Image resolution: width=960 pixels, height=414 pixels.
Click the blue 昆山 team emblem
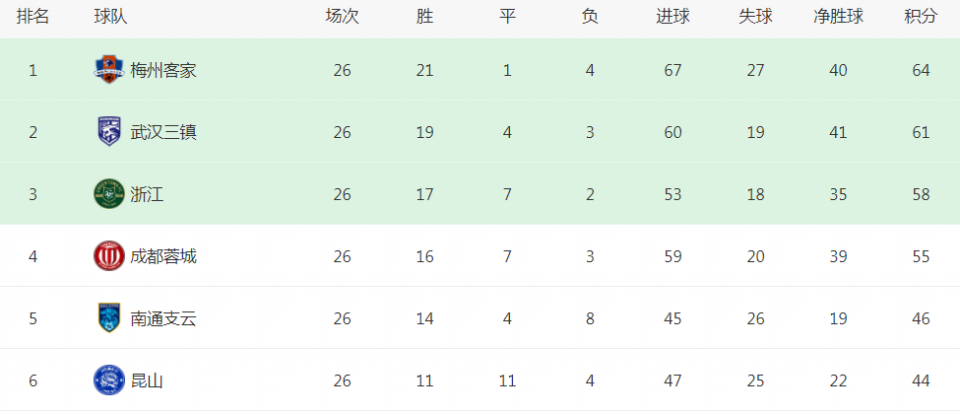point(109,380)
